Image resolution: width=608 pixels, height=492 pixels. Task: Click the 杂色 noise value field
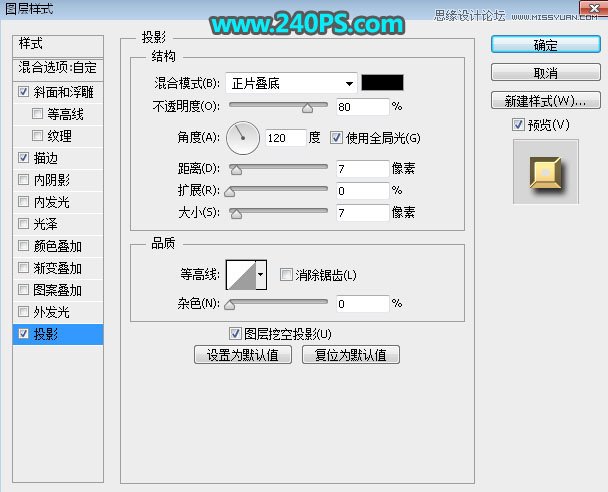(363, 304)
